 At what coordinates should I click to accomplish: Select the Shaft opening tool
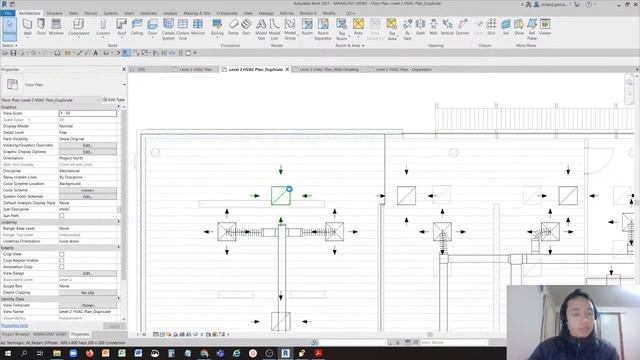click(420, 27)
